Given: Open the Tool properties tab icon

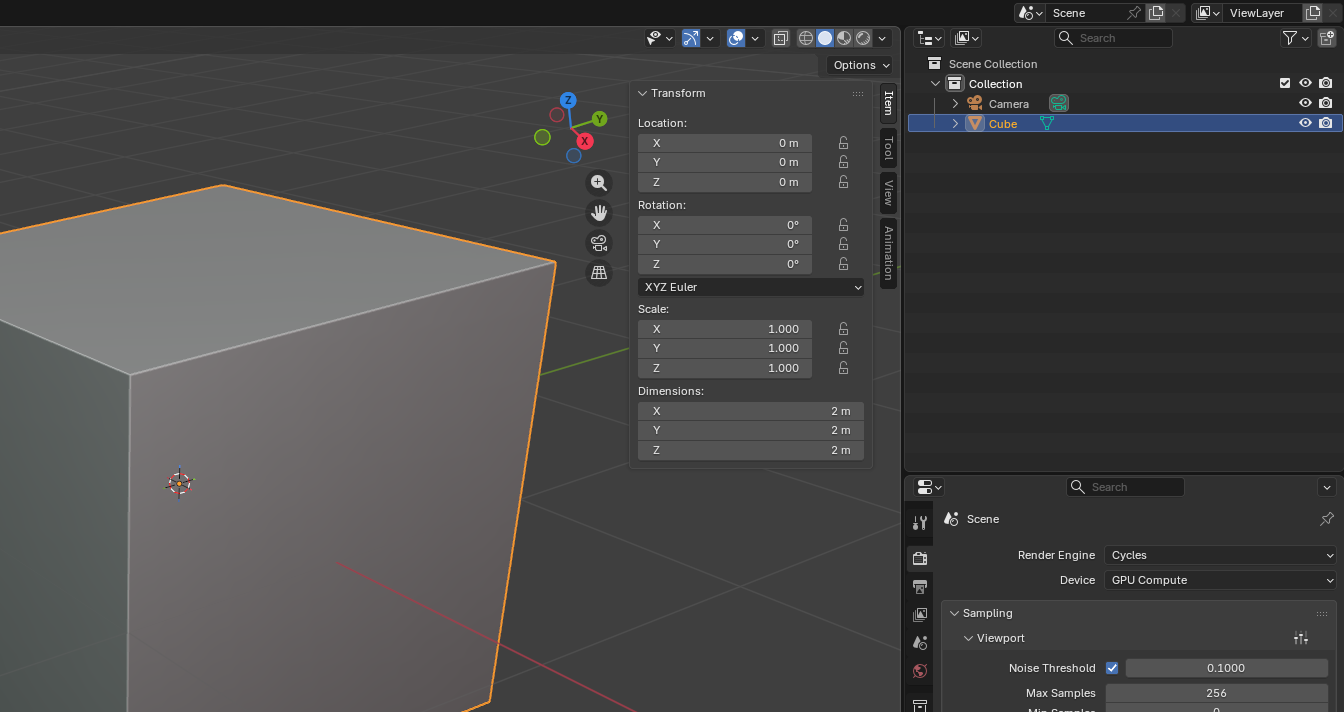Looking at the screenshot, I should pyautogui.click(x=920, y=522).
